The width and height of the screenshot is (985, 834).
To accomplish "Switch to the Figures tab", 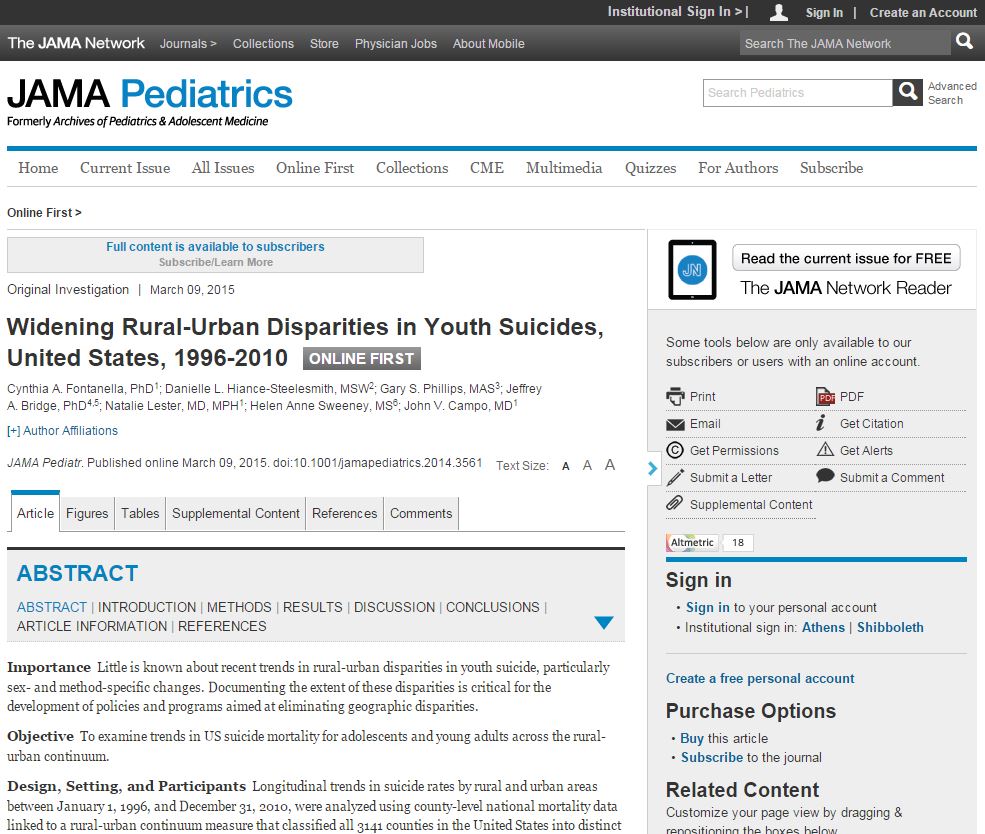I will pos(87,513).
